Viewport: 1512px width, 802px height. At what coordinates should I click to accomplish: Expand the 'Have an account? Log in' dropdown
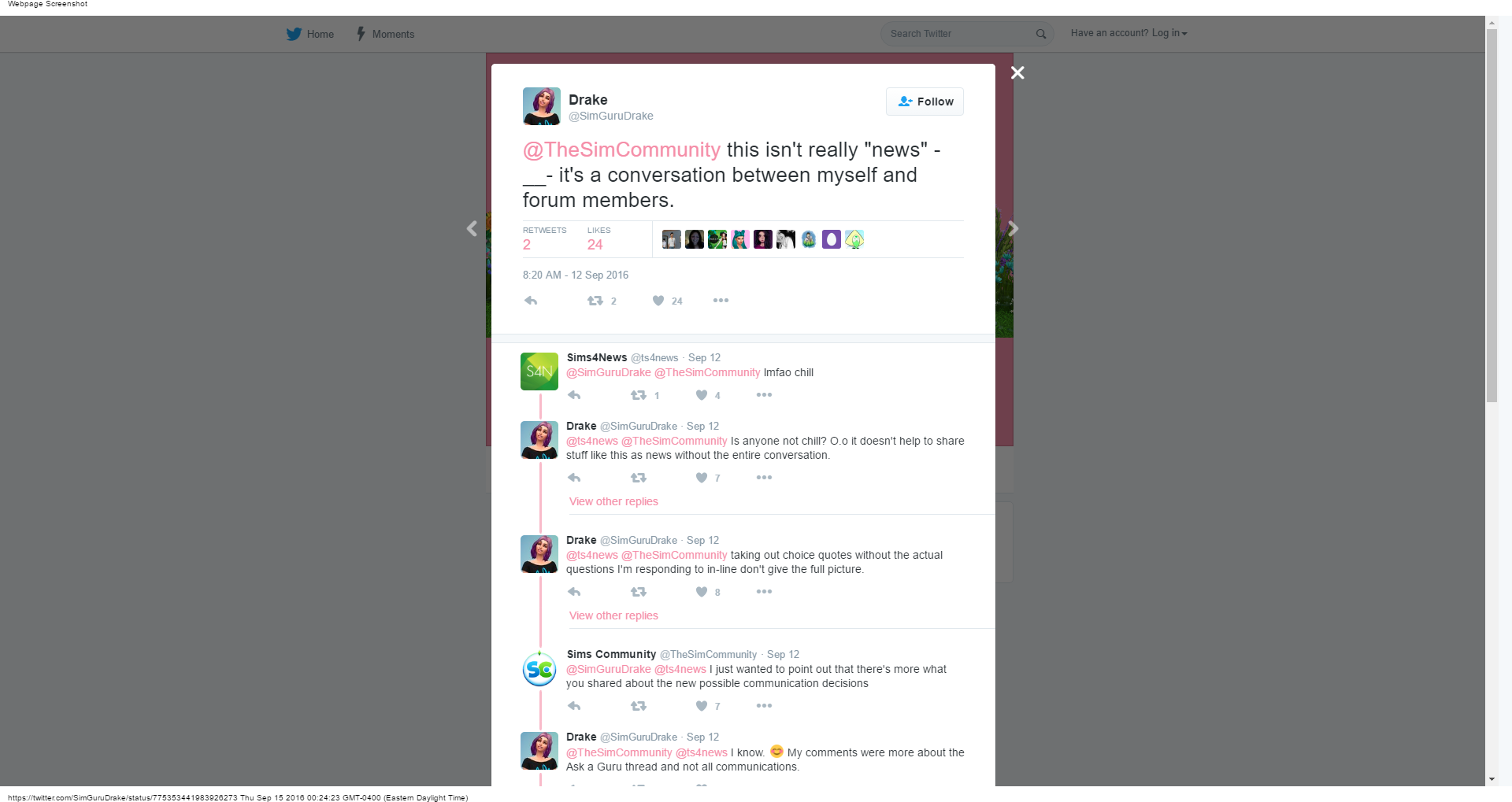coord(1128,33)
